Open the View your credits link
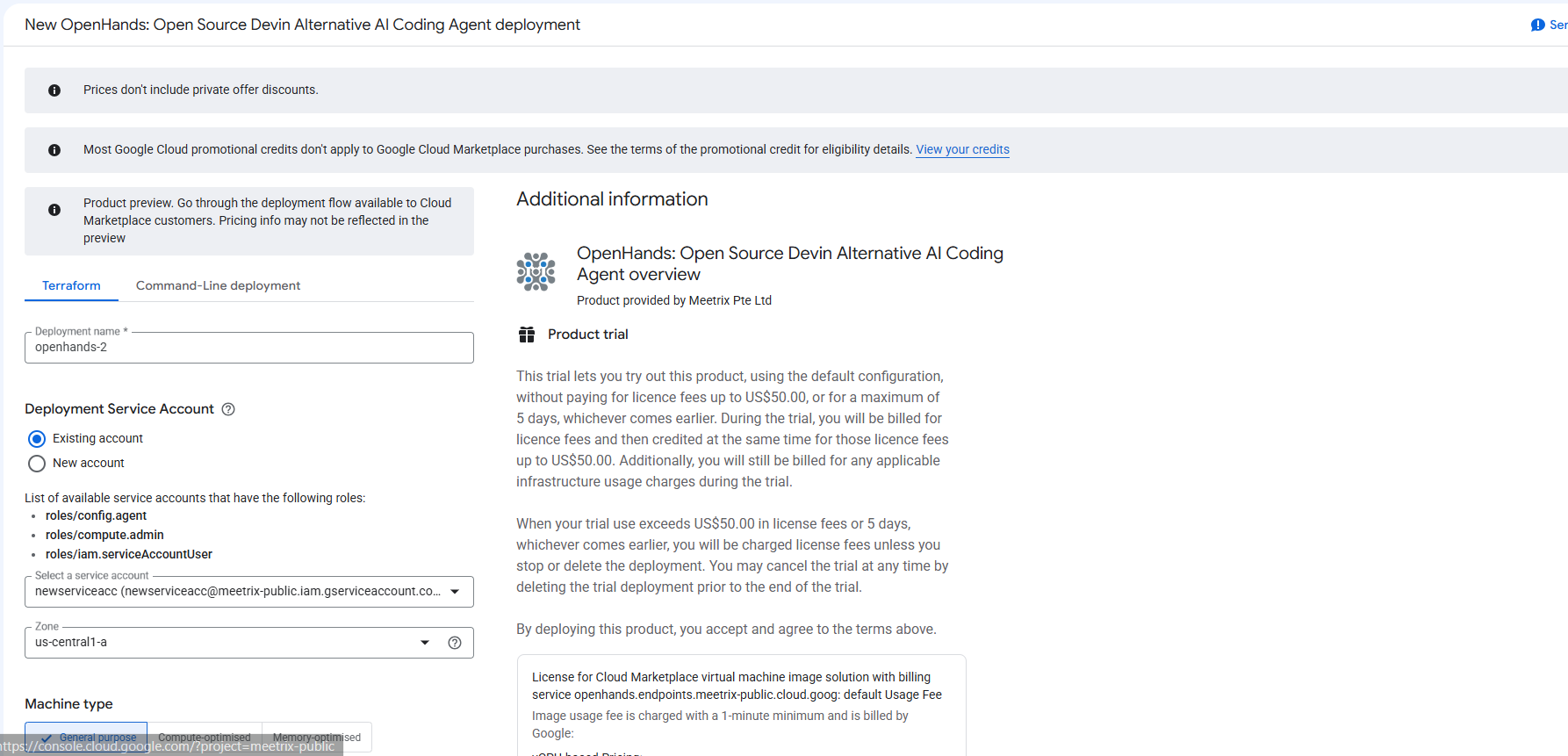 click(x=962, y=149)
